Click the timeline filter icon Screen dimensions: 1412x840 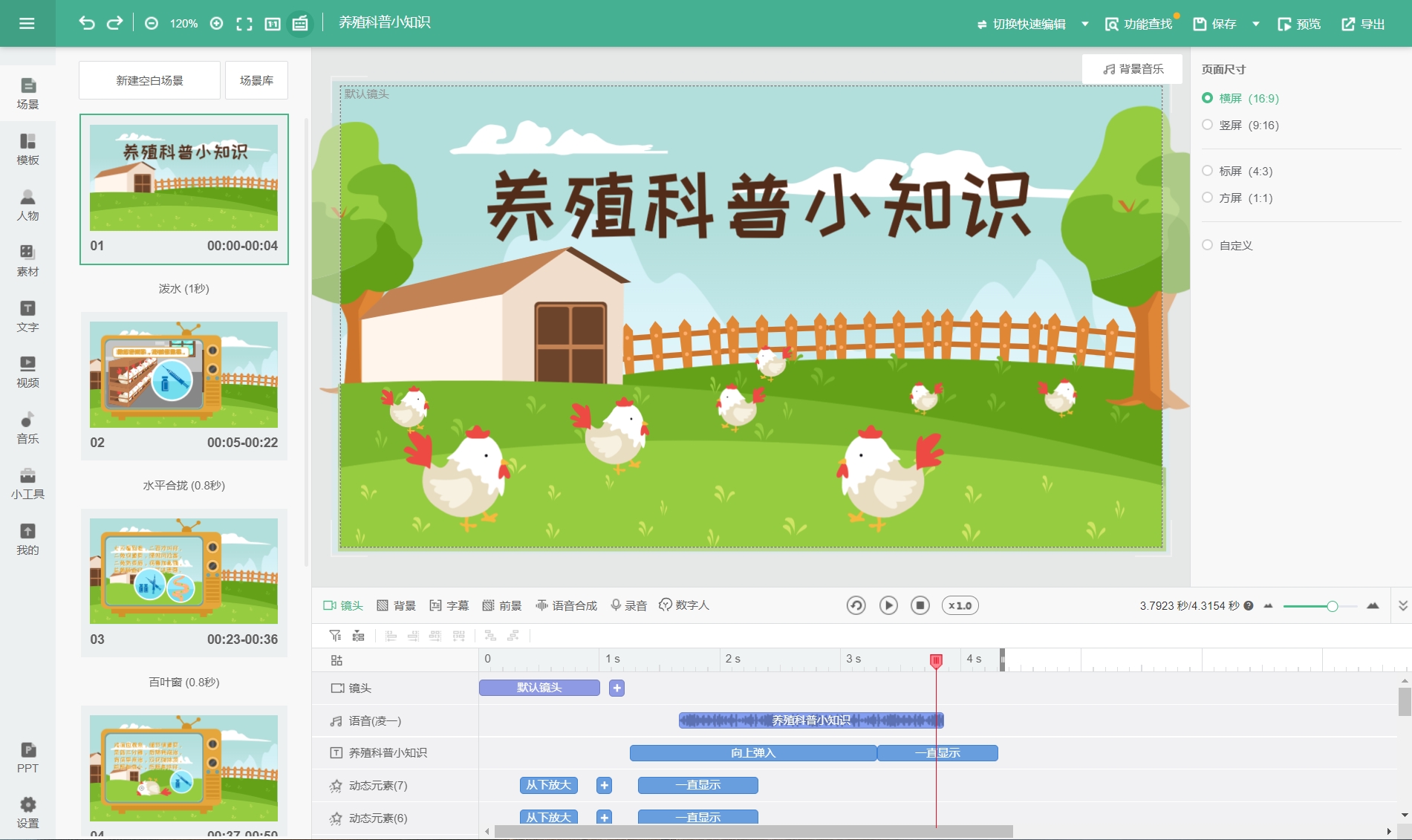point(335,636)
